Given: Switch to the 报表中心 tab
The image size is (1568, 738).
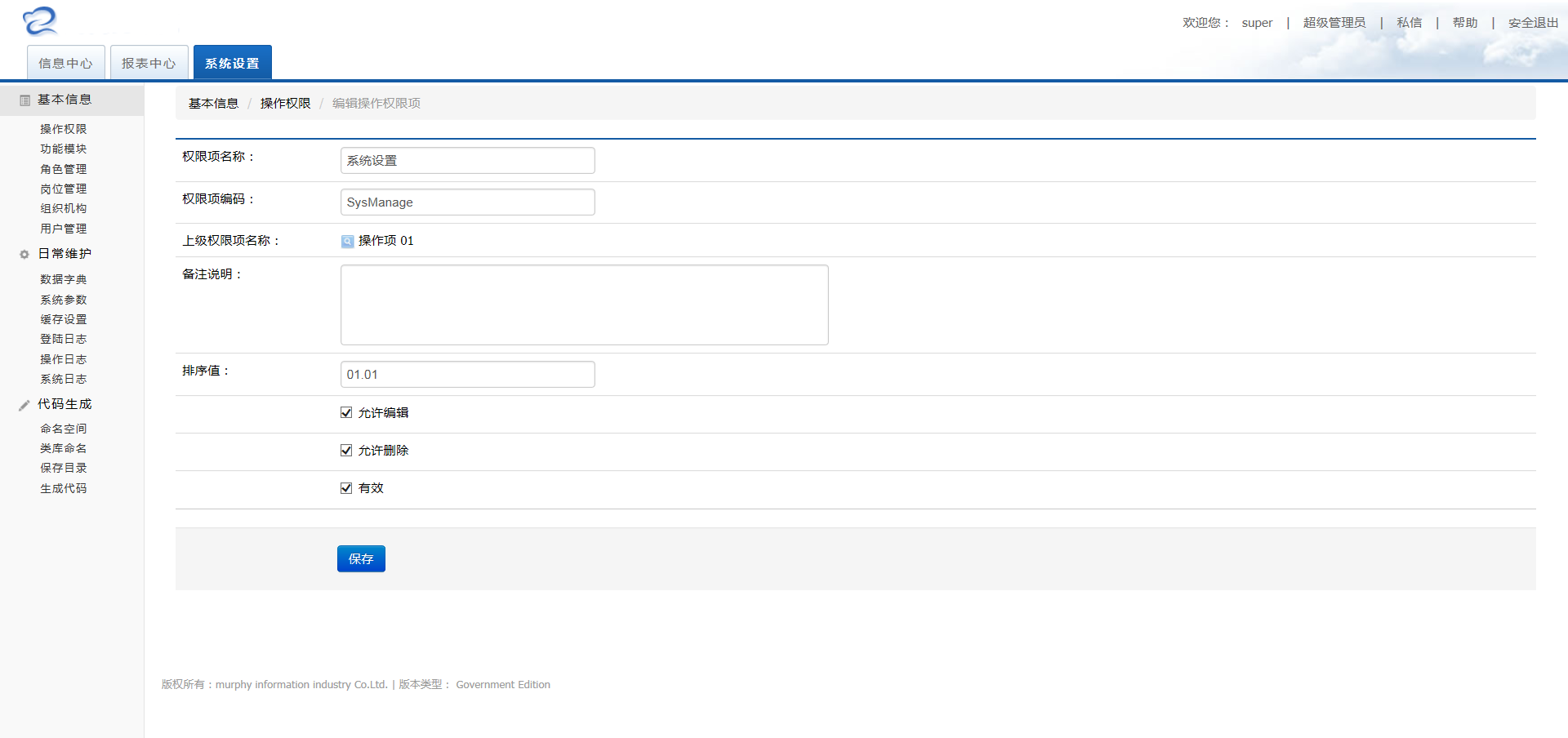Looking at the screenshot, I should 149,63.
